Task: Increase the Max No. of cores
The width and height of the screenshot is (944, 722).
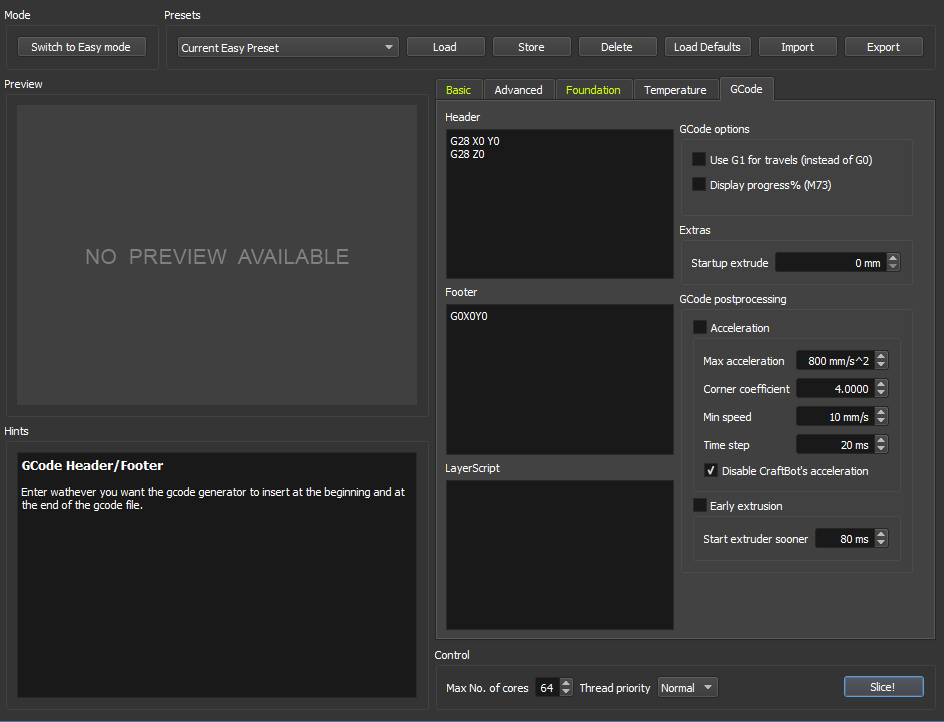Action: pyautogui.click(x=567, y=683)
